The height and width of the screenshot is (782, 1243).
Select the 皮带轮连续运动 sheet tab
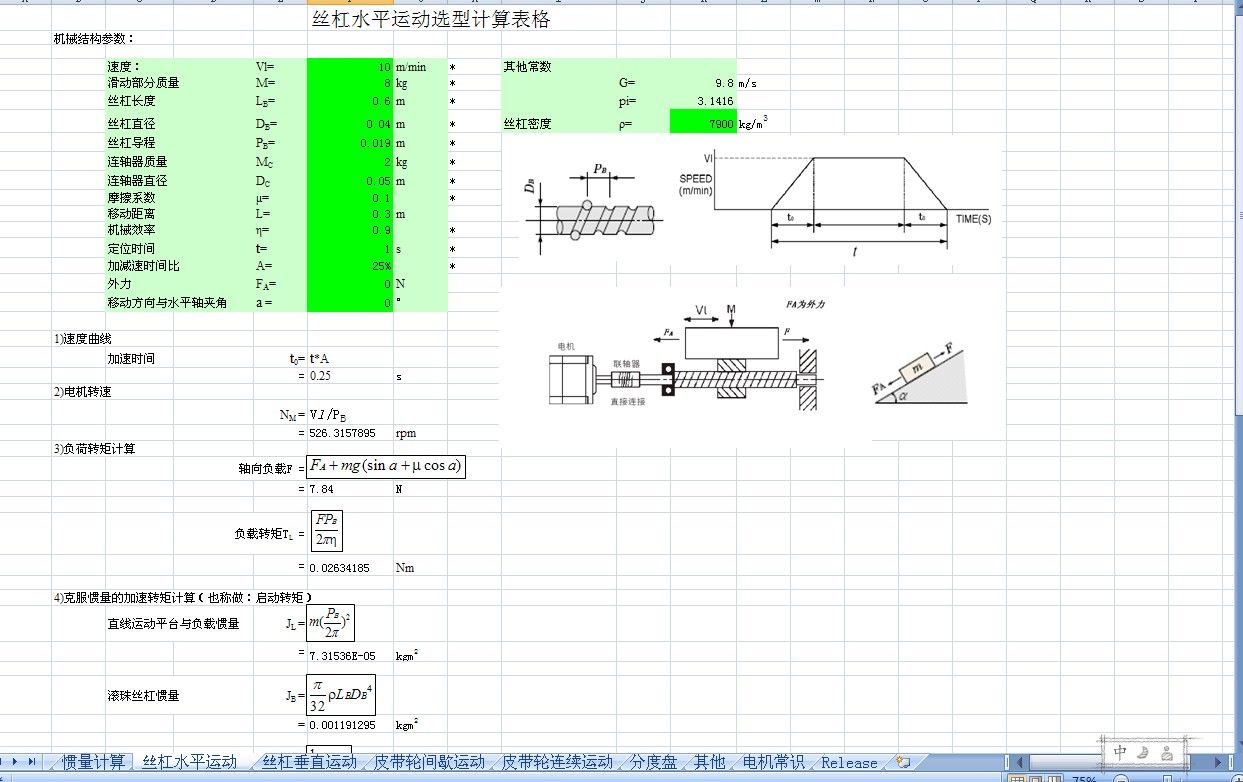point(557,762)
